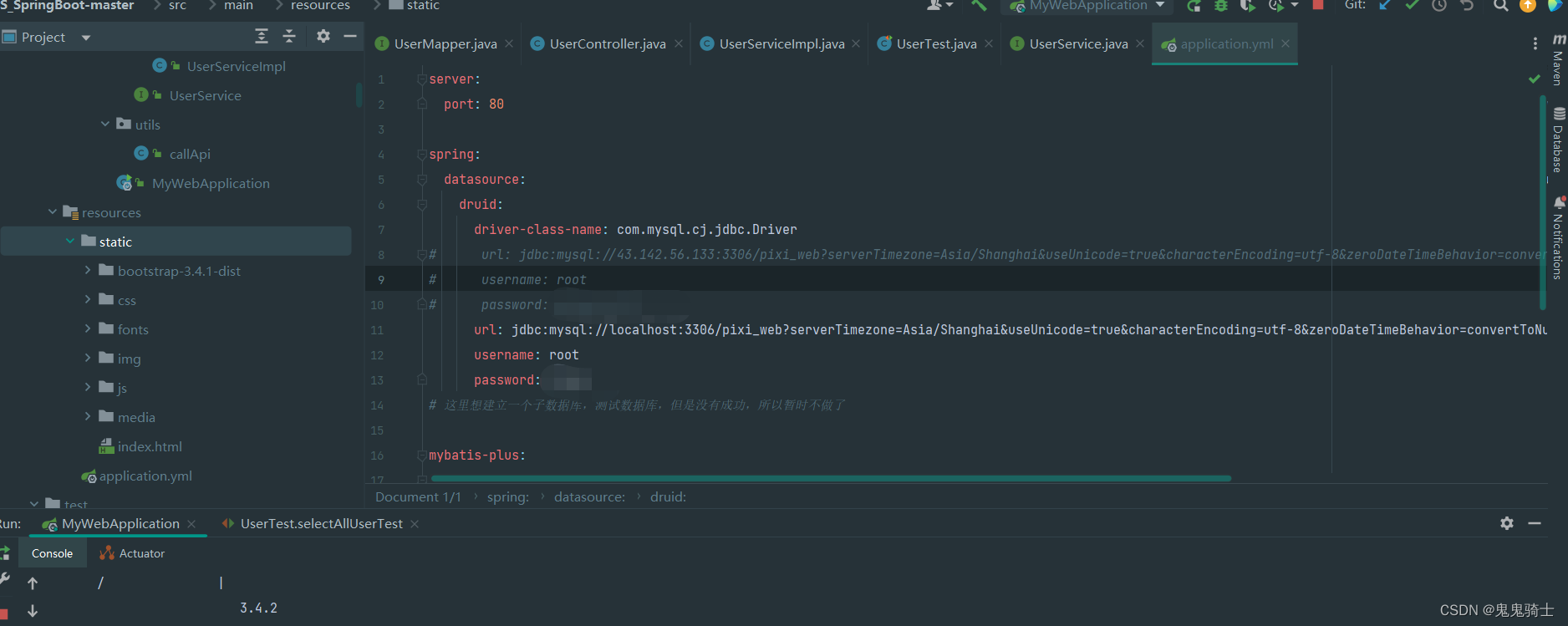Fold the server block at line 1
This screenshot has height=626, width=1568.
click(x=422, y=79)
